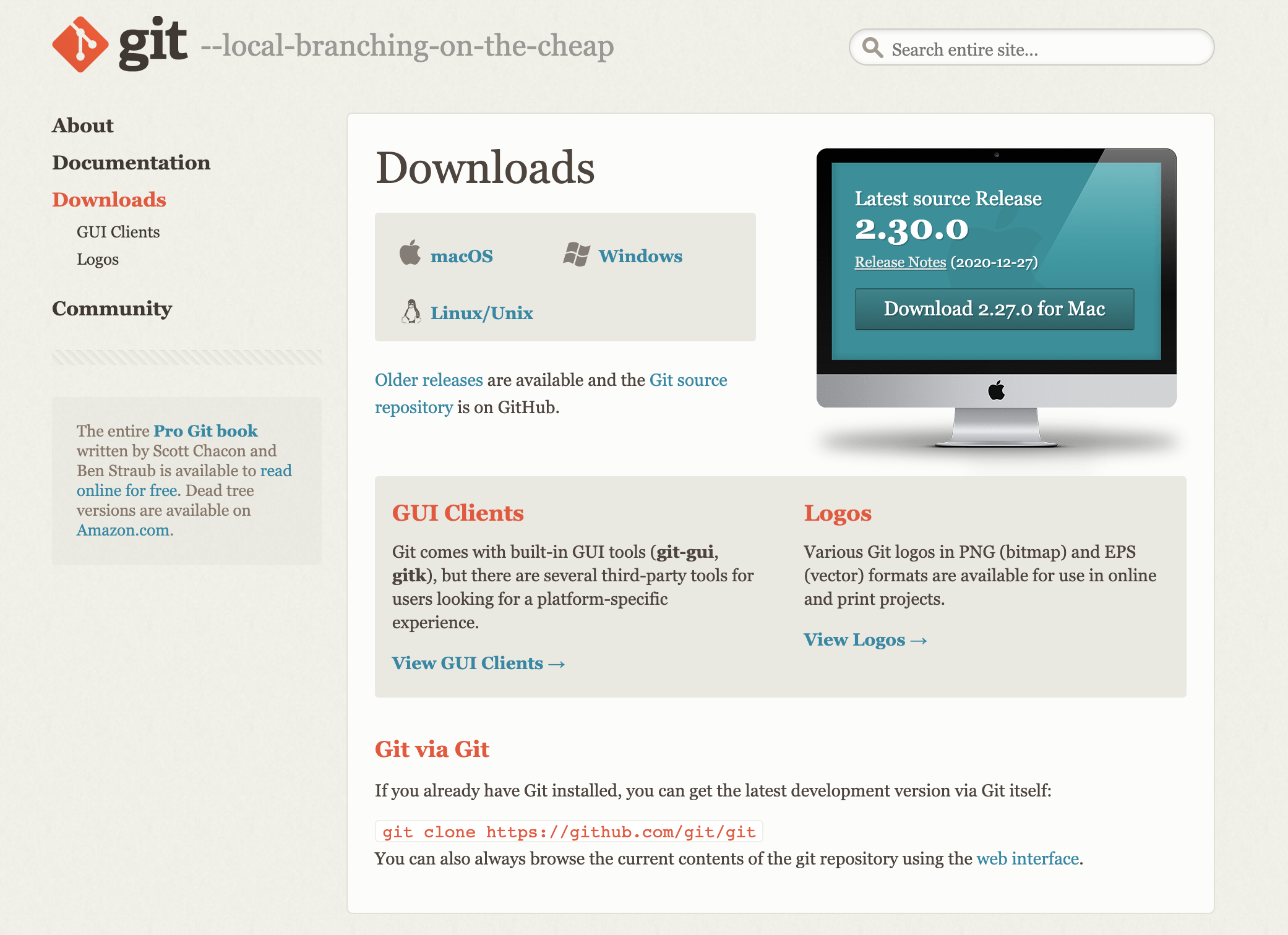Image resolution: width=1288 pixels, height=935 pixels.
Task: Open the About section
Action: pos(83,126)
